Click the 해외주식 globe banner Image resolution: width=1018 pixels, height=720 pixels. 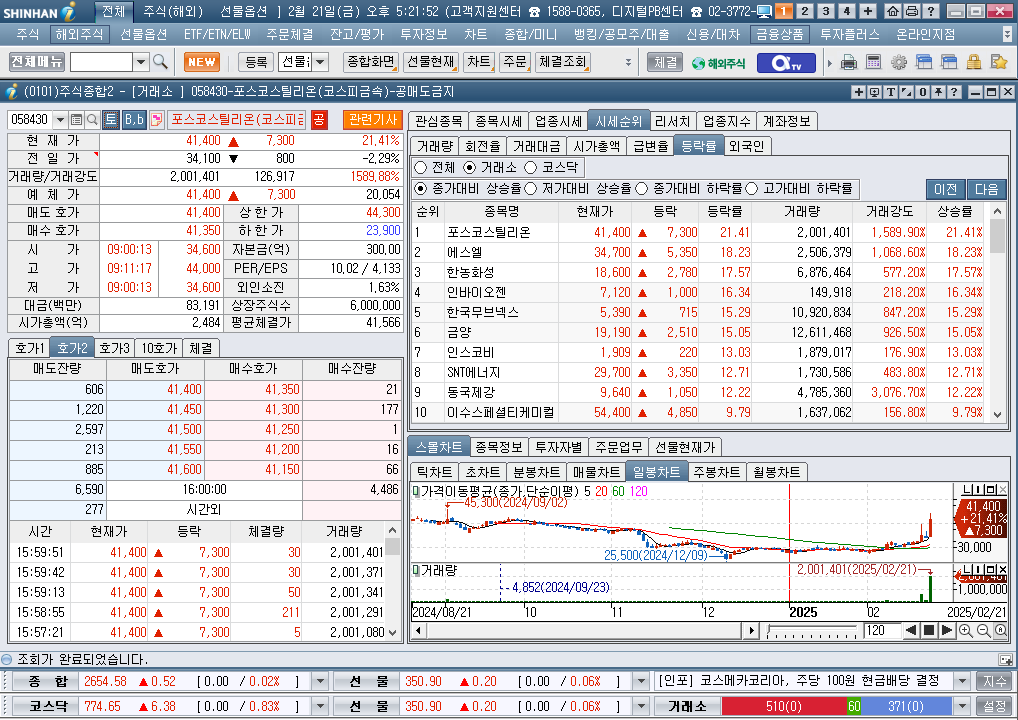(718, 63)
